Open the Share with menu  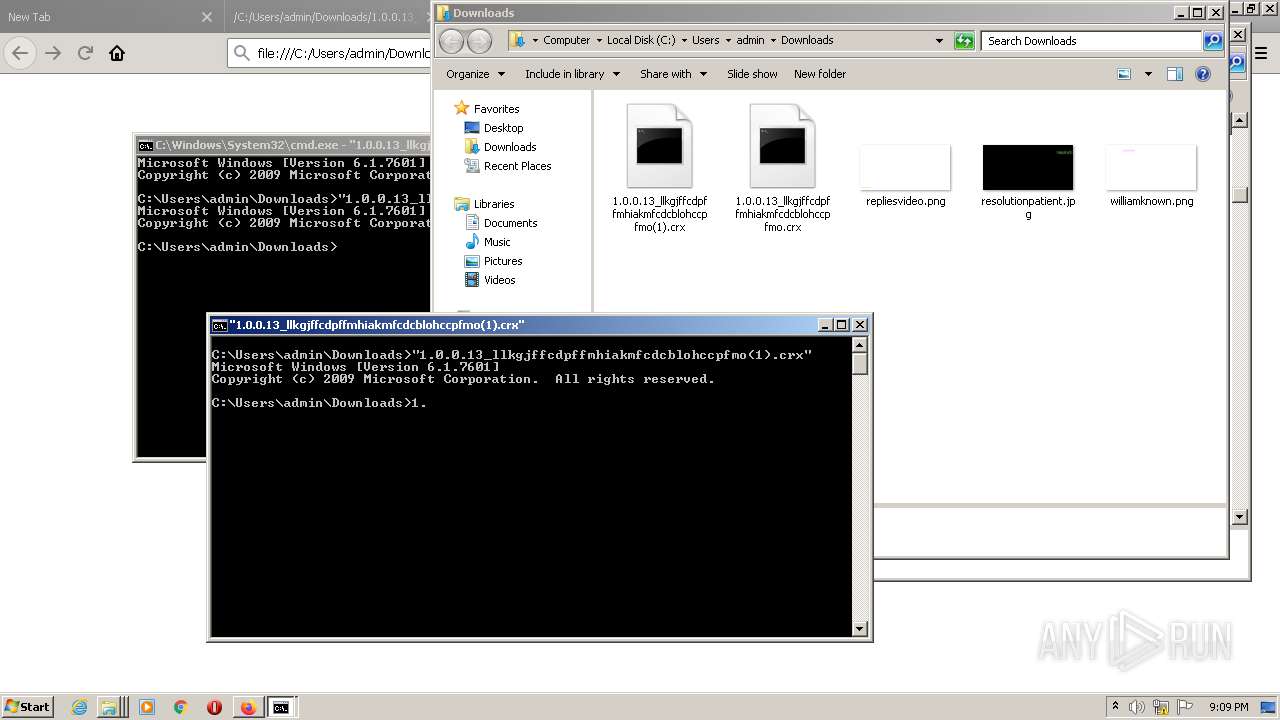click(x=673, y=74)
